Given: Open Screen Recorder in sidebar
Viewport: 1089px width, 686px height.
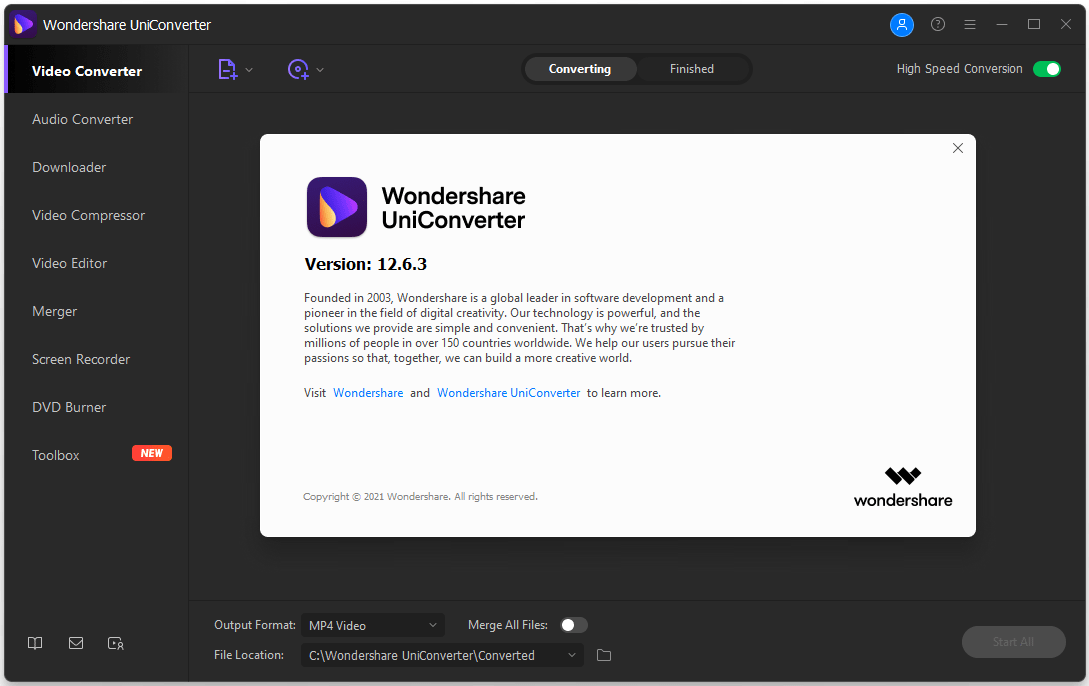Looking at the screenshot, I should pyautogui.click(x=96, y=359).
